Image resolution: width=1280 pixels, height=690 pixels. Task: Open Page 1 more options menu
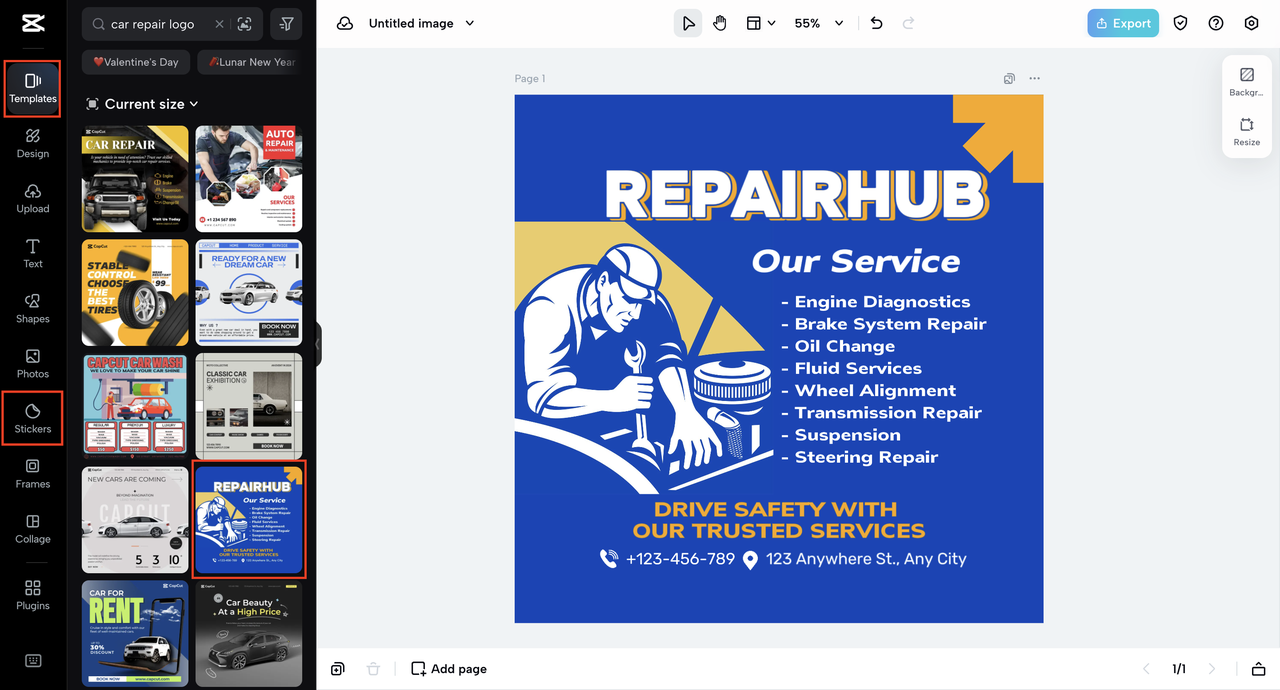point(1034,78)
